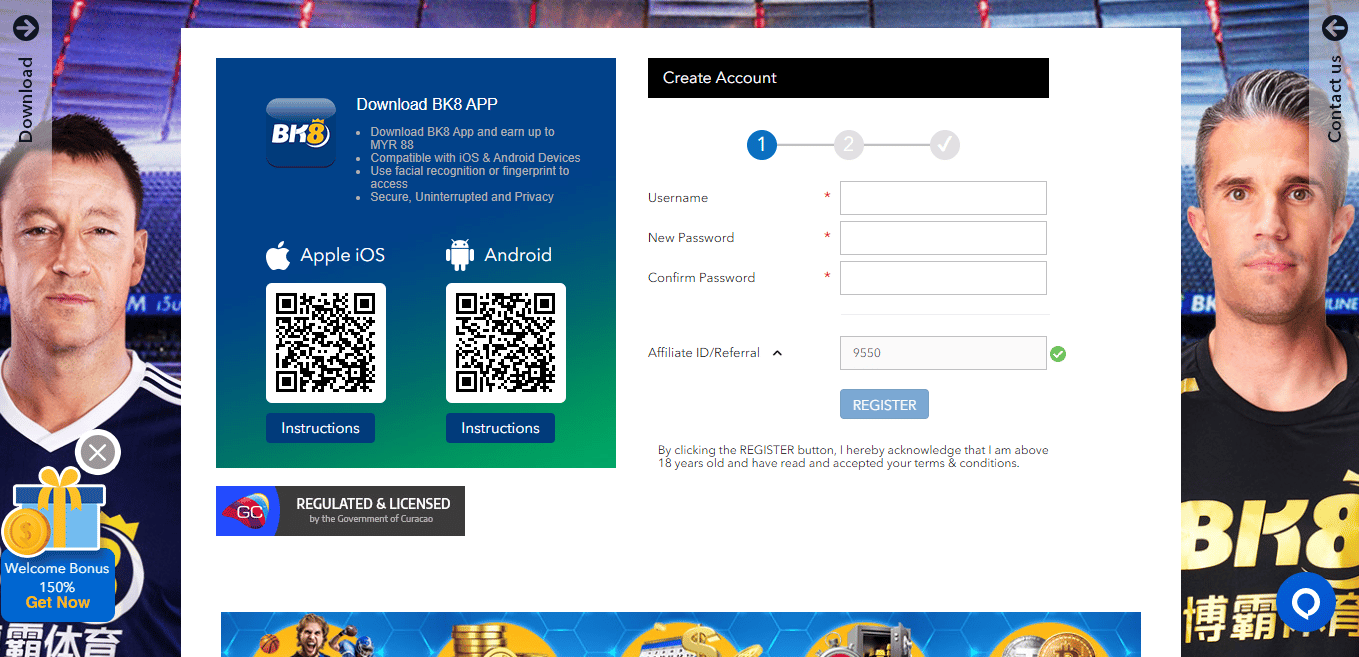Image resolution: width=1359 pixels, height=657 pixels.
Task: Click the promotional banner at page bottom
Action: pos(681,634)
